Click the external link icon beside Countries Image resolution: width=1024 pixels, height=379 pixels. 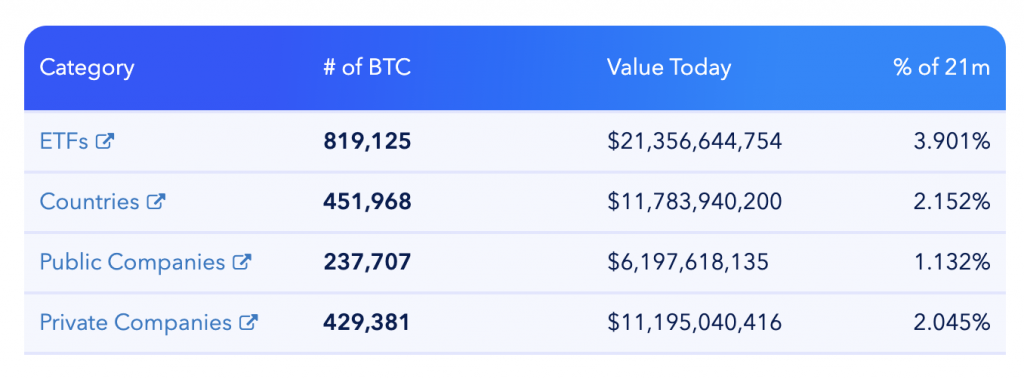click(x=156, y=201)
